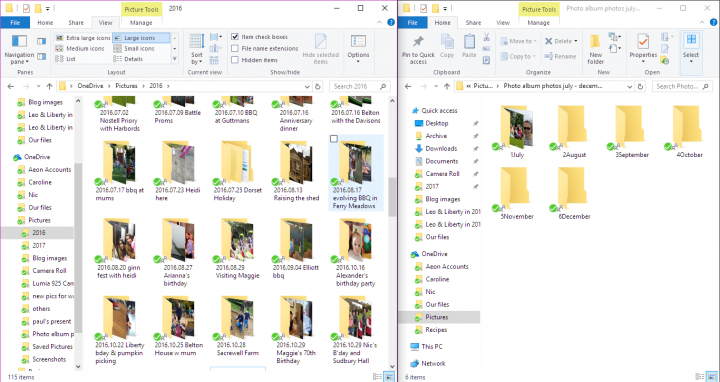Open recent locations dropdown in left window
Image resolution: width=720 pixels, height=382 pixels.
pos(38,86)
